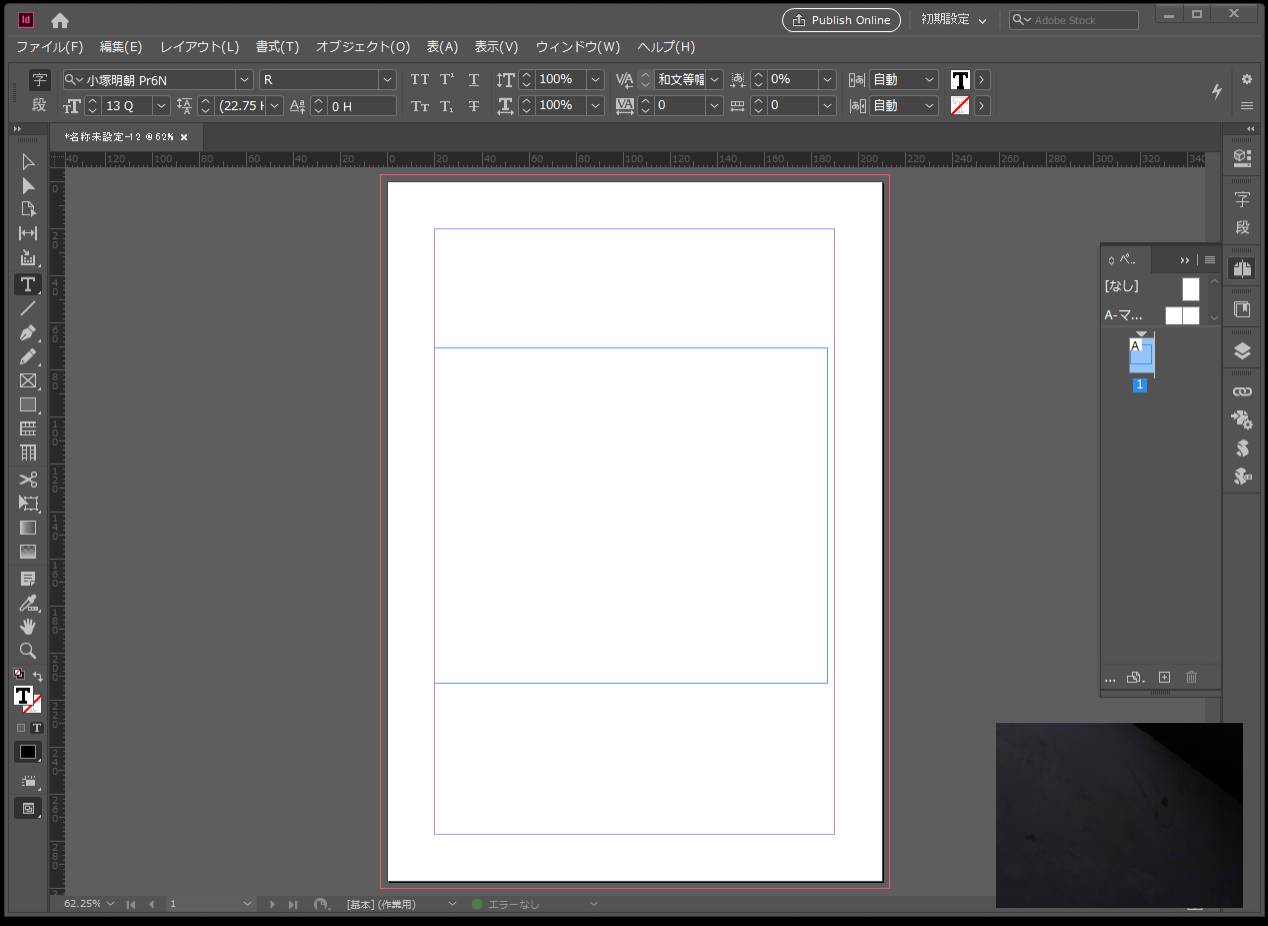This screenshot has width=1268, height=926.
Task: Open the font style dropdown R
Action: 387,79
